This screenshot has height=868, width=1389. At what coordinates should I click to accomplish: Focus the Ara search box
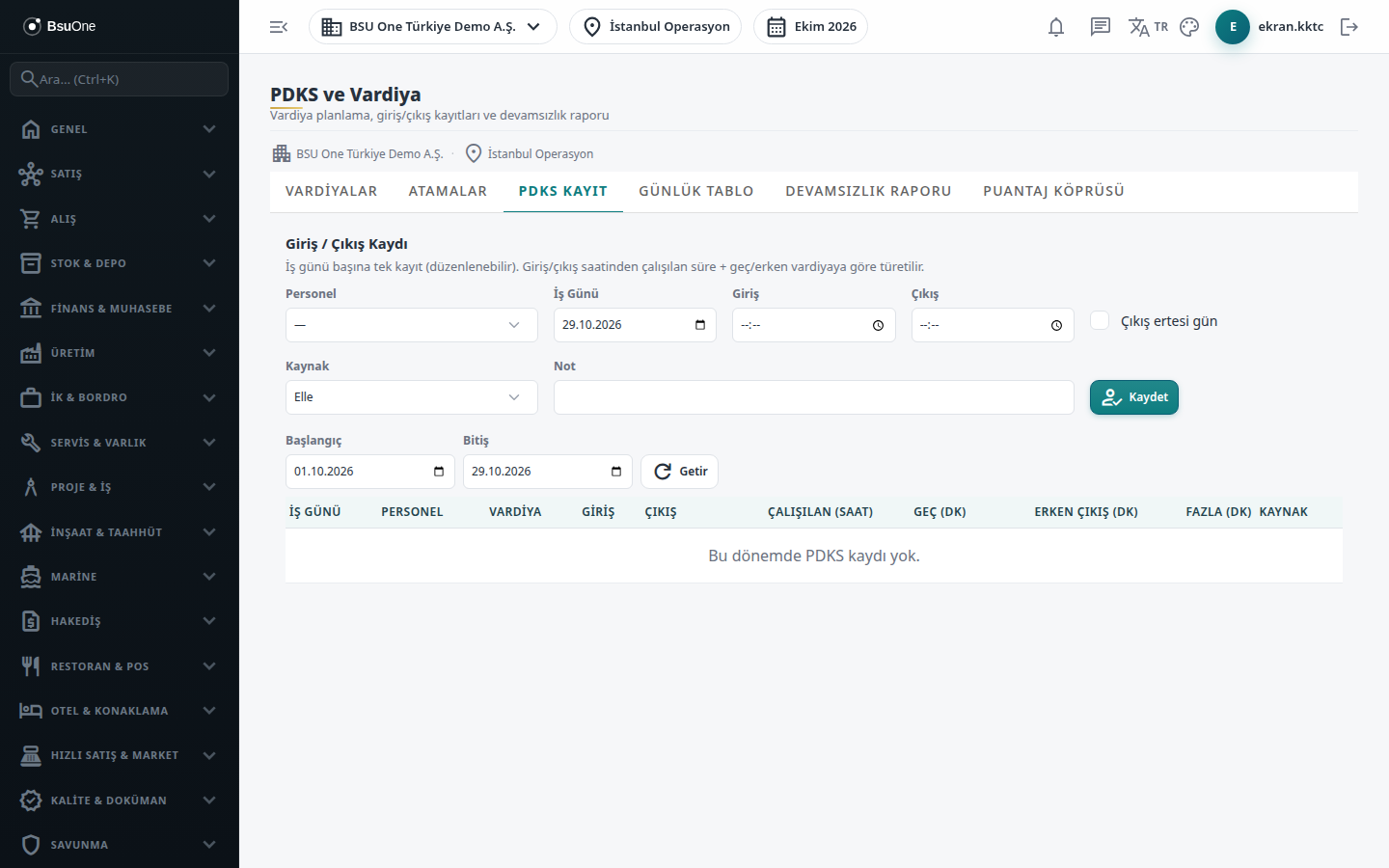pos(120,79)
